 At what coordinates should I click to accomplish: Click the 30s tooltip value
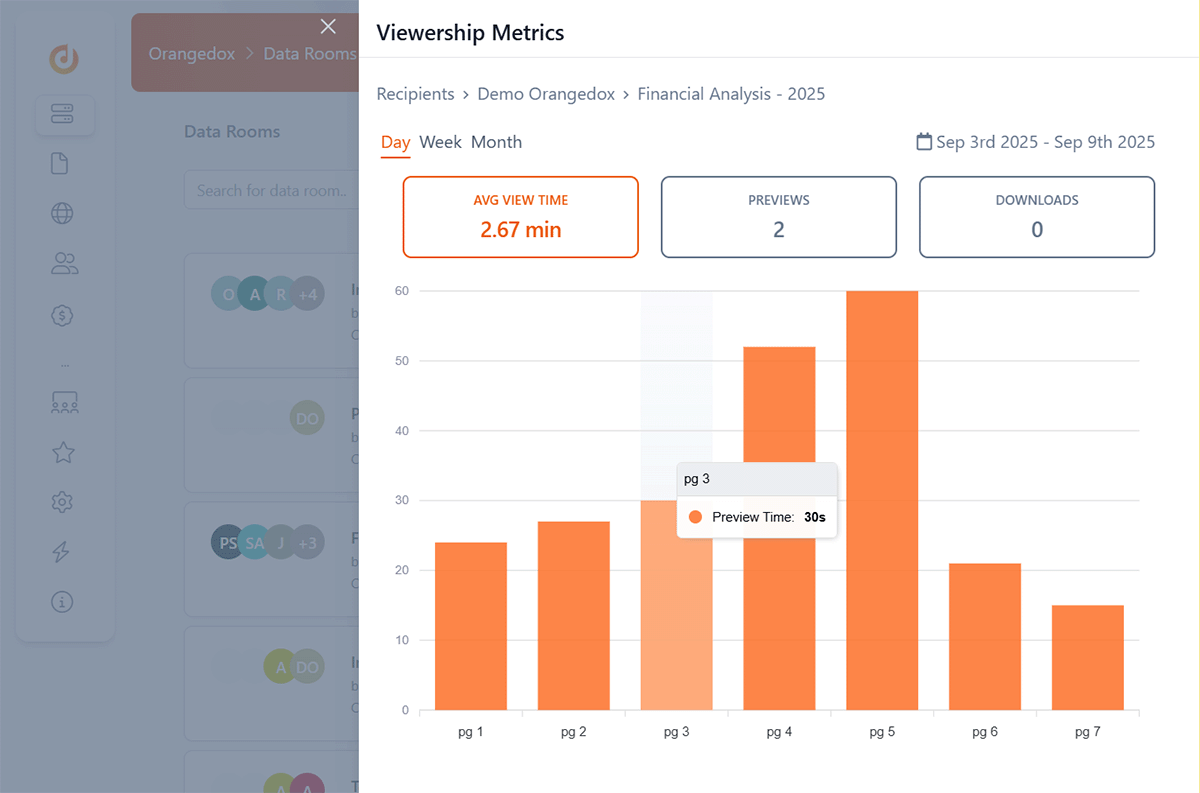pyautogui.click(x=815, y=518)
